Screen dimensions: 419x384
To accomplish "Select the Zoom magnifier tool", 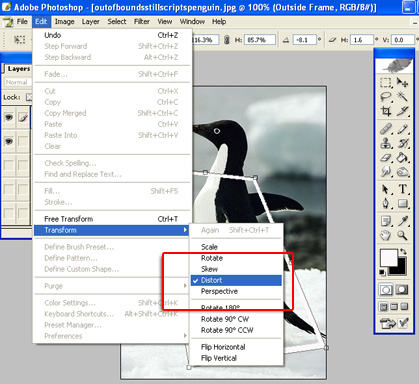I will [x=402, y=235].
